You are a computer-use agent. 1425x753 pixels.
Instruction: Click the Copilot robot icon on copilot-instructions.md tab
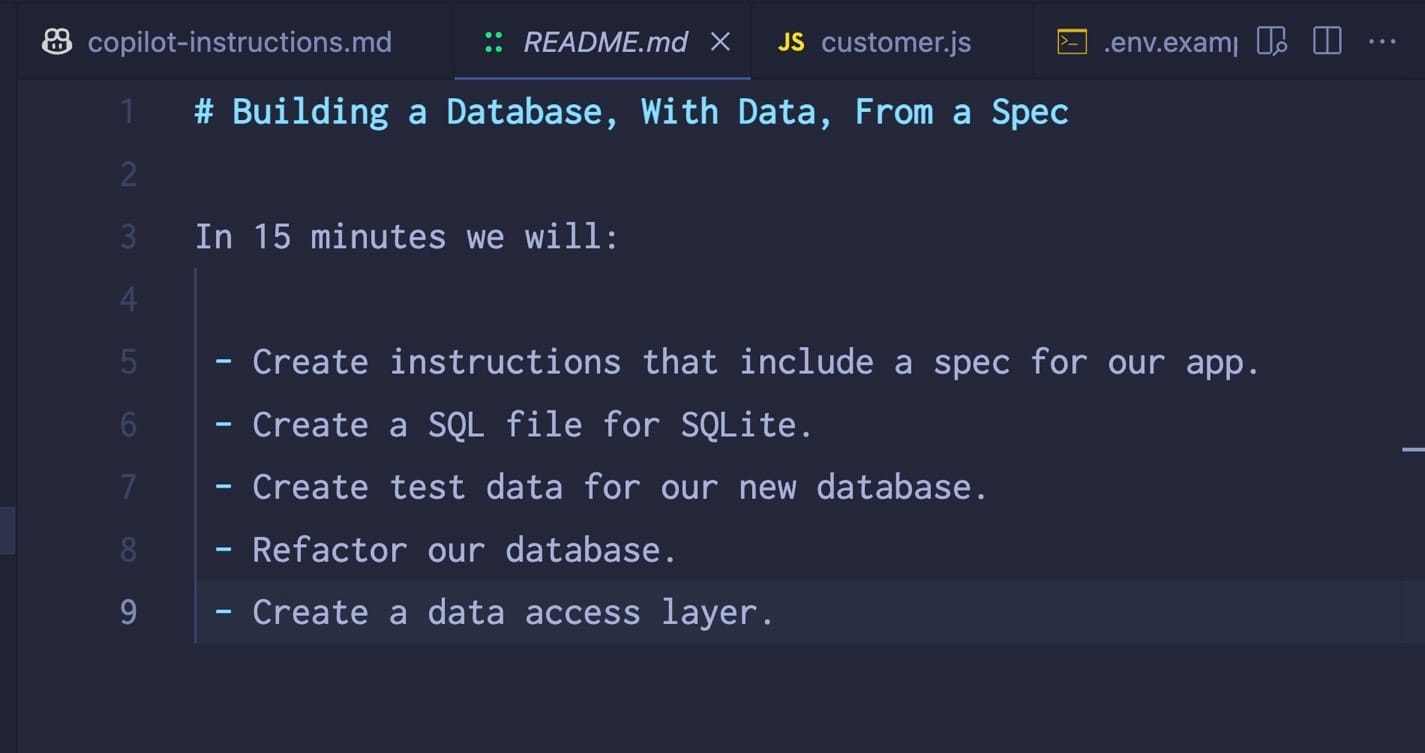[x=56, y=41]
